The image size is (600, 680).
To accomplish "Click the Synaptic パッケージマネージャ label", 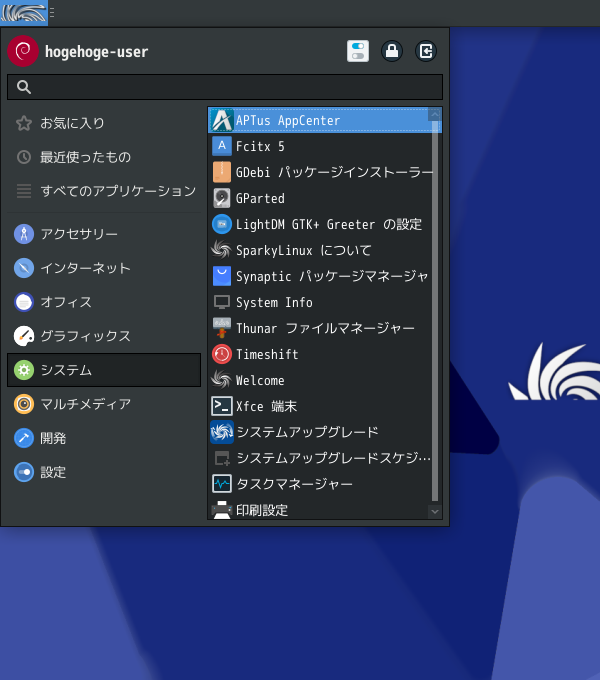I will point(332,276).
